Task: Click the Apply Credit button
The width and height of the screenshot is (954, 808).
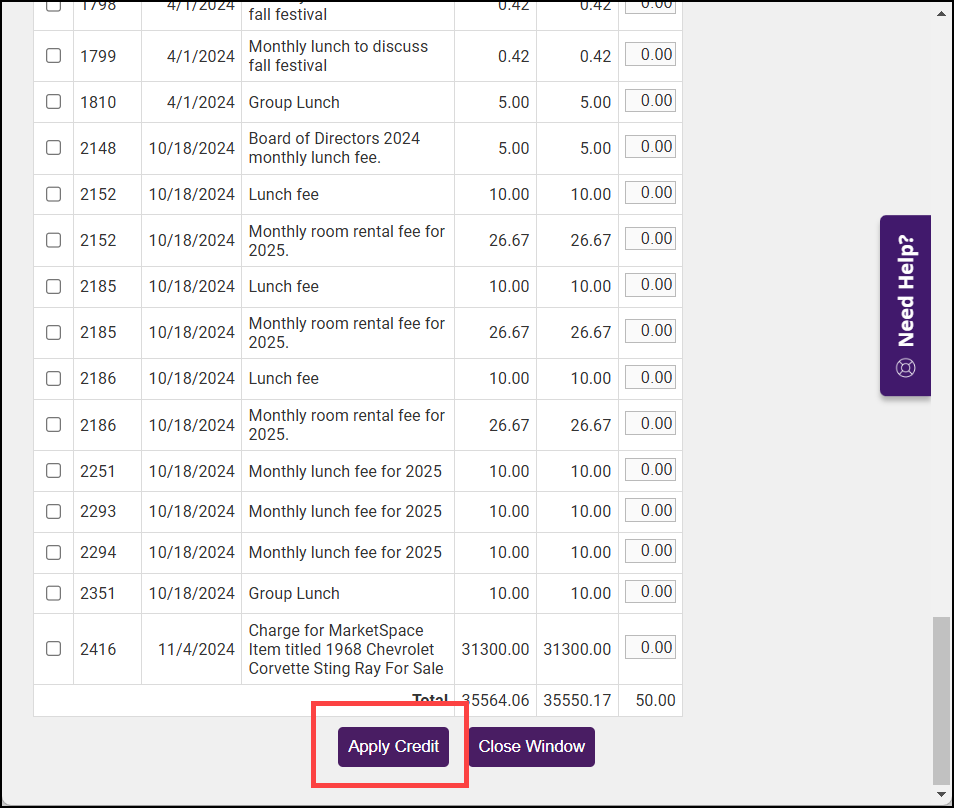Action: point(393,747)
